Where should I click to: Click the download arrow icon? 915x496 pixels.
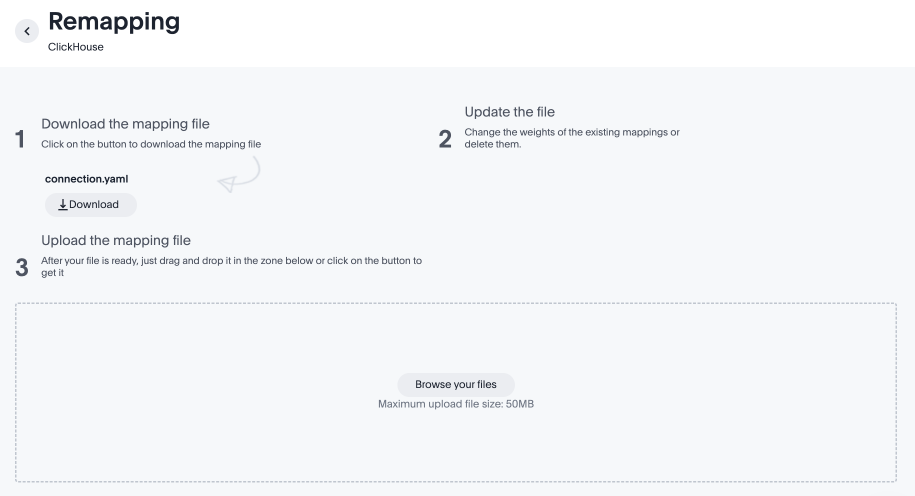click(62, 205)
